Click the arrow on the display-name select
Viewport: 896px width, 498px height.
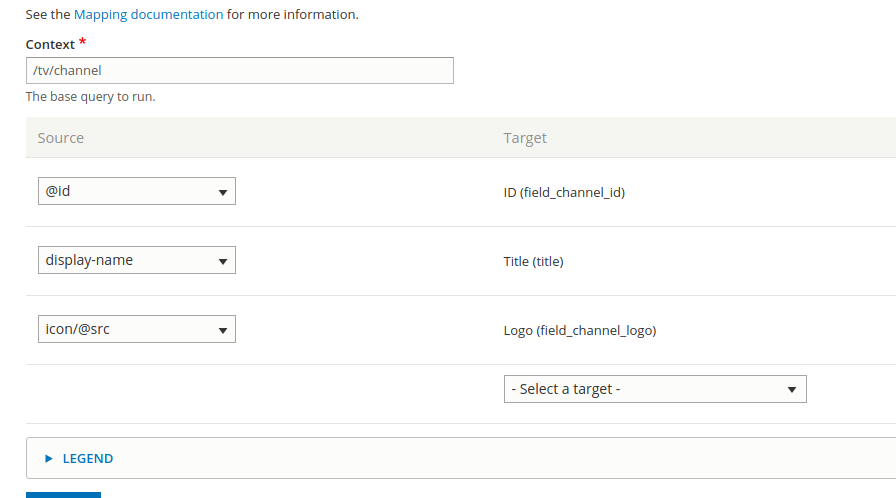[222, 261]
